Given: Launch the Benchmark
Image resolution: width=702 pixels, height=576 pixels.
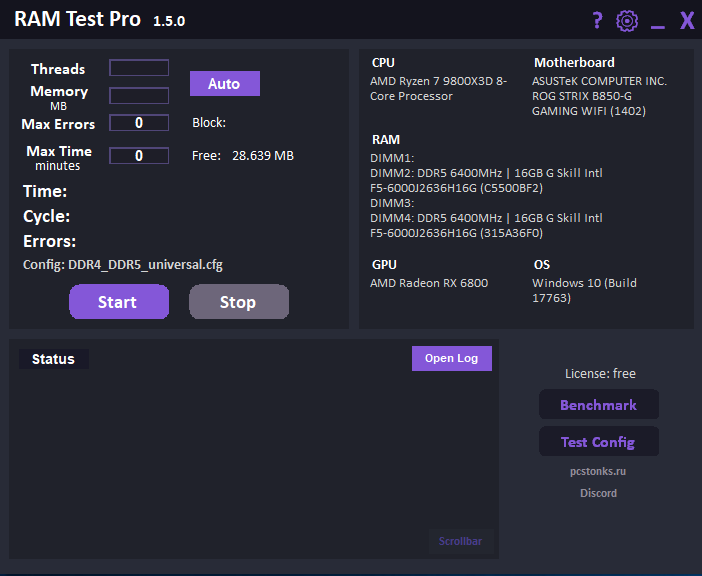Looking at the screenshot, I should click(599, 405).
